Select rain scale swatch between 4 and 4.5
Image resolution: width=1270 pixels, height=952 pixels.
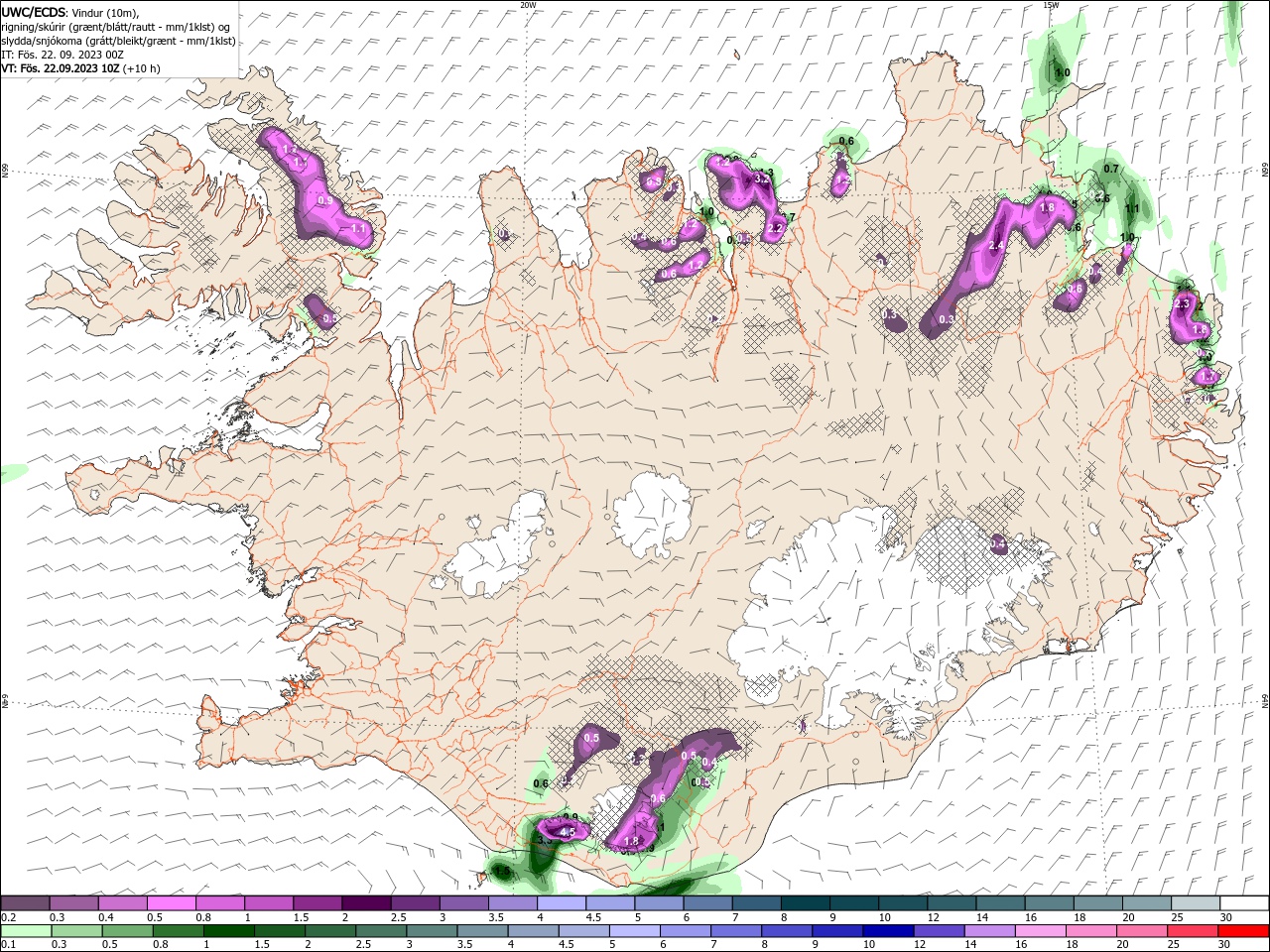click(534, 931)
